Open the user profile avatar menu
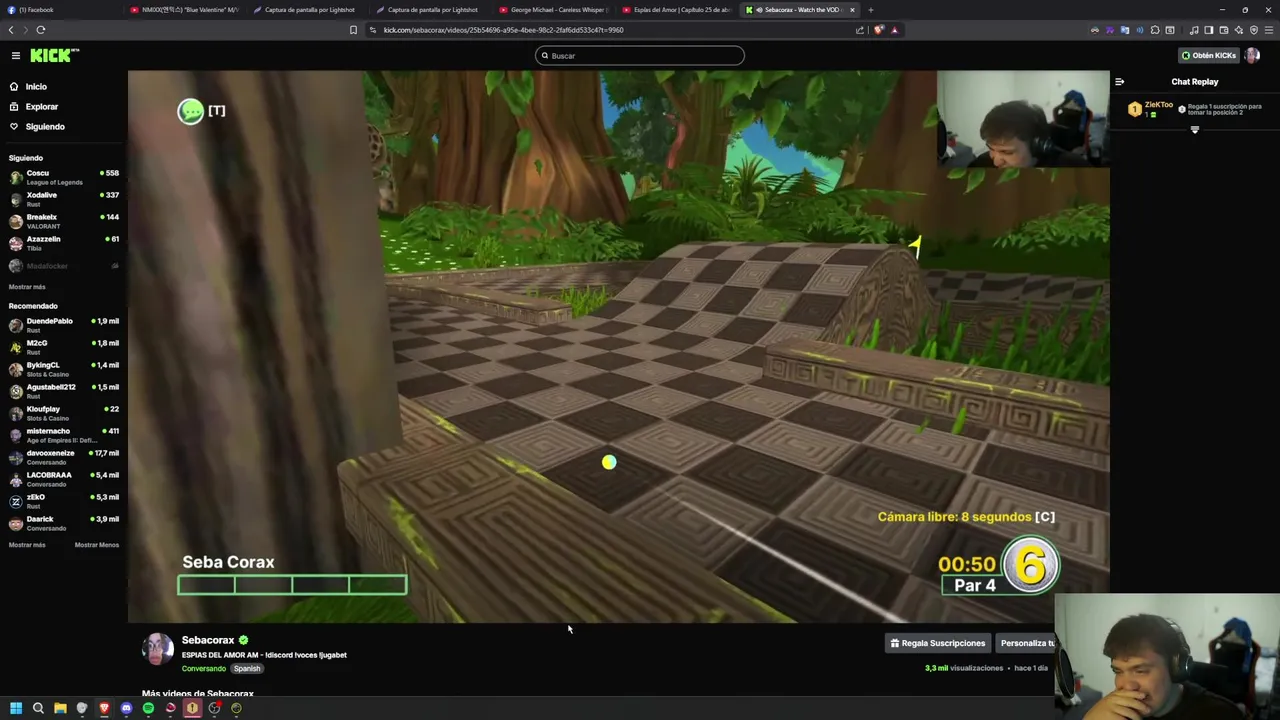The width and height of the screenshot is (1280, 720). (1252, 56)
